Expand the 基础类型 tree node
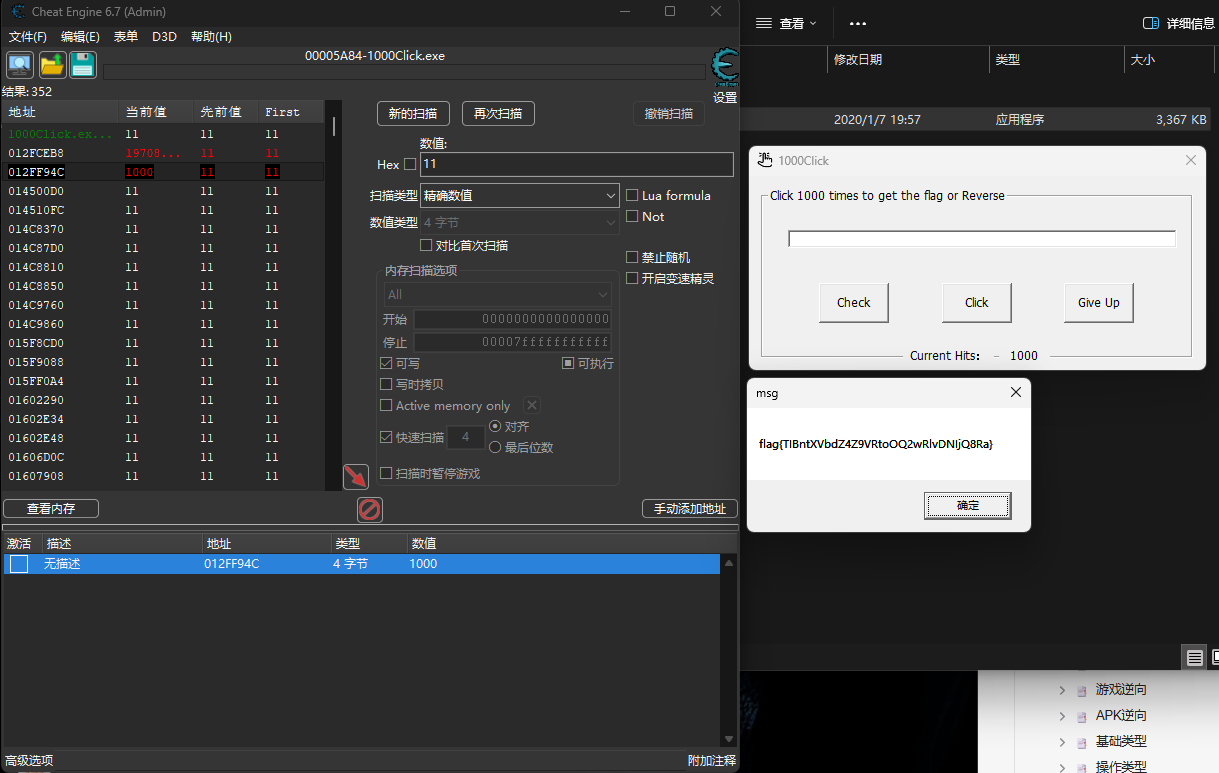 (x=1062, y=742)
